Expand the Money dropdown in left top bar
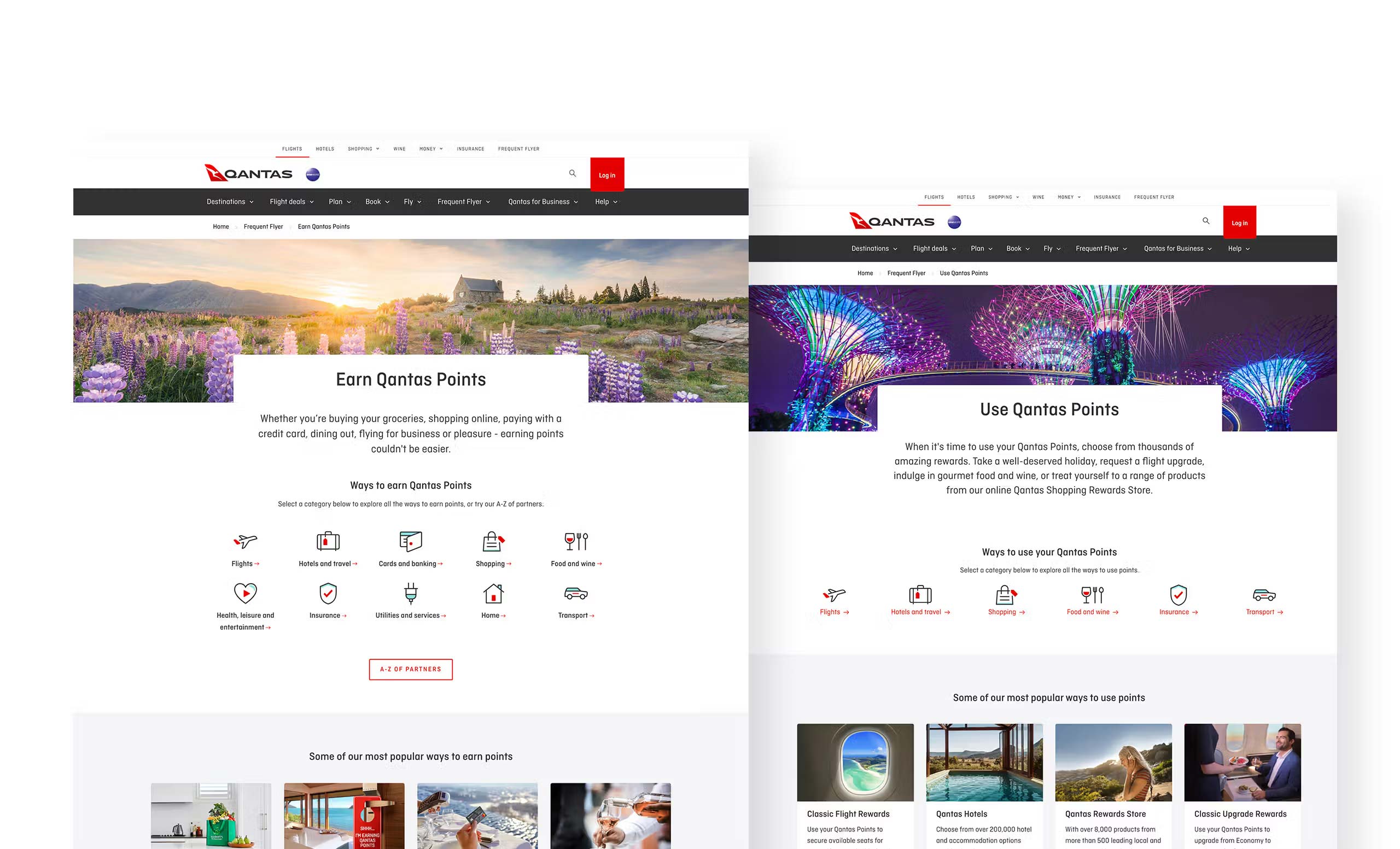 click(431, 149)
